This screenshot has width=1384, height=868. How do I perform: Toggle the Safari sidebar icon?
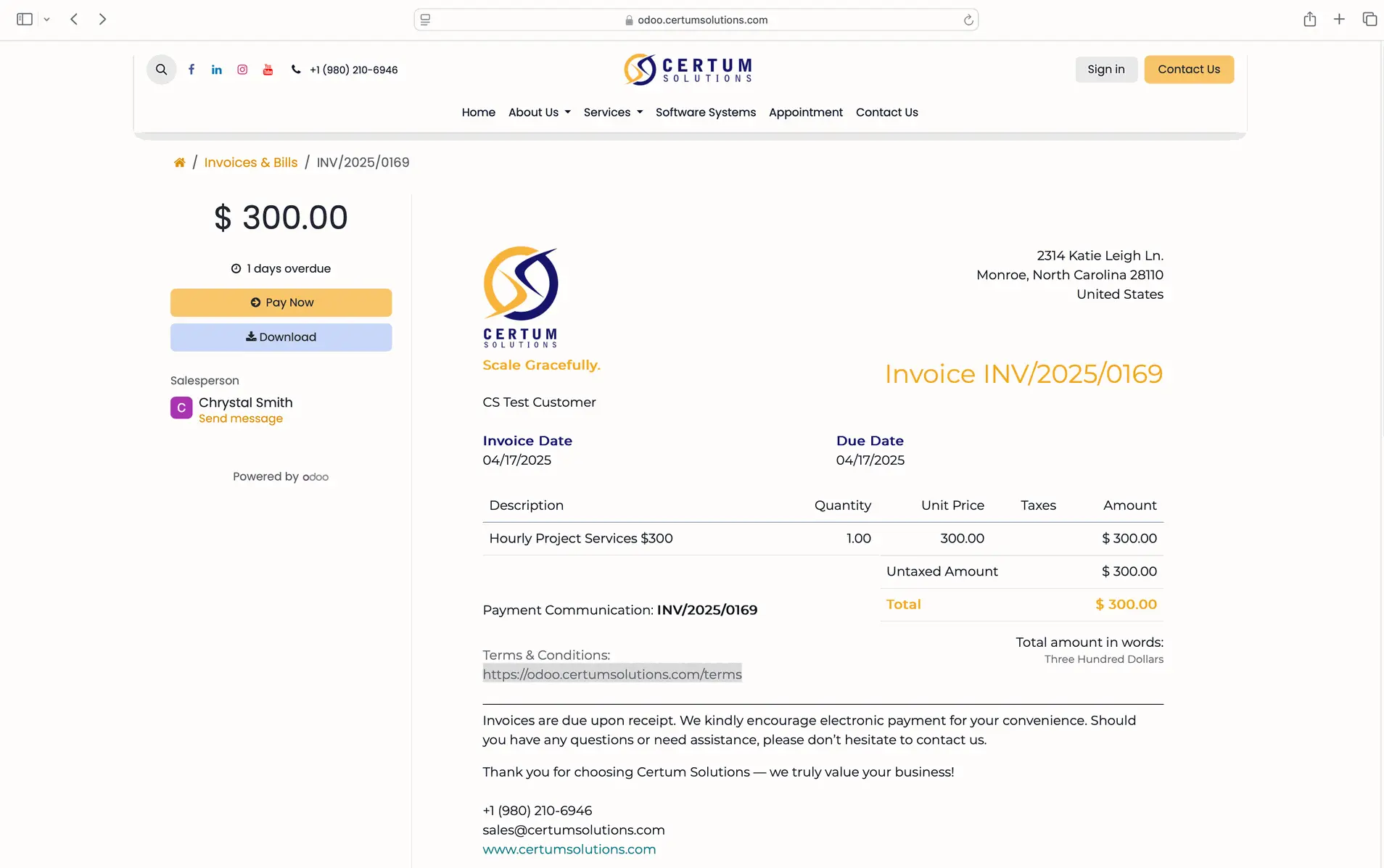click(25, 20)
